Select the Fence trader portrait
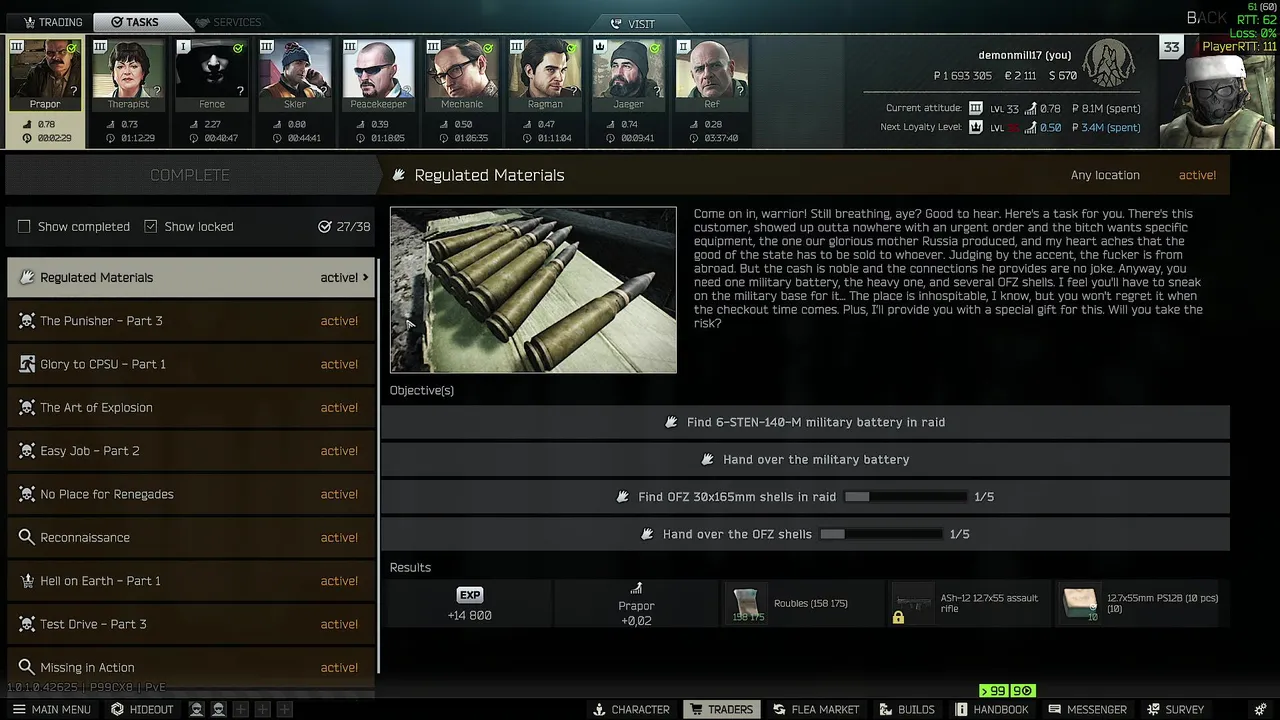Screen dimensions: 1280x720 coord(211,75)
